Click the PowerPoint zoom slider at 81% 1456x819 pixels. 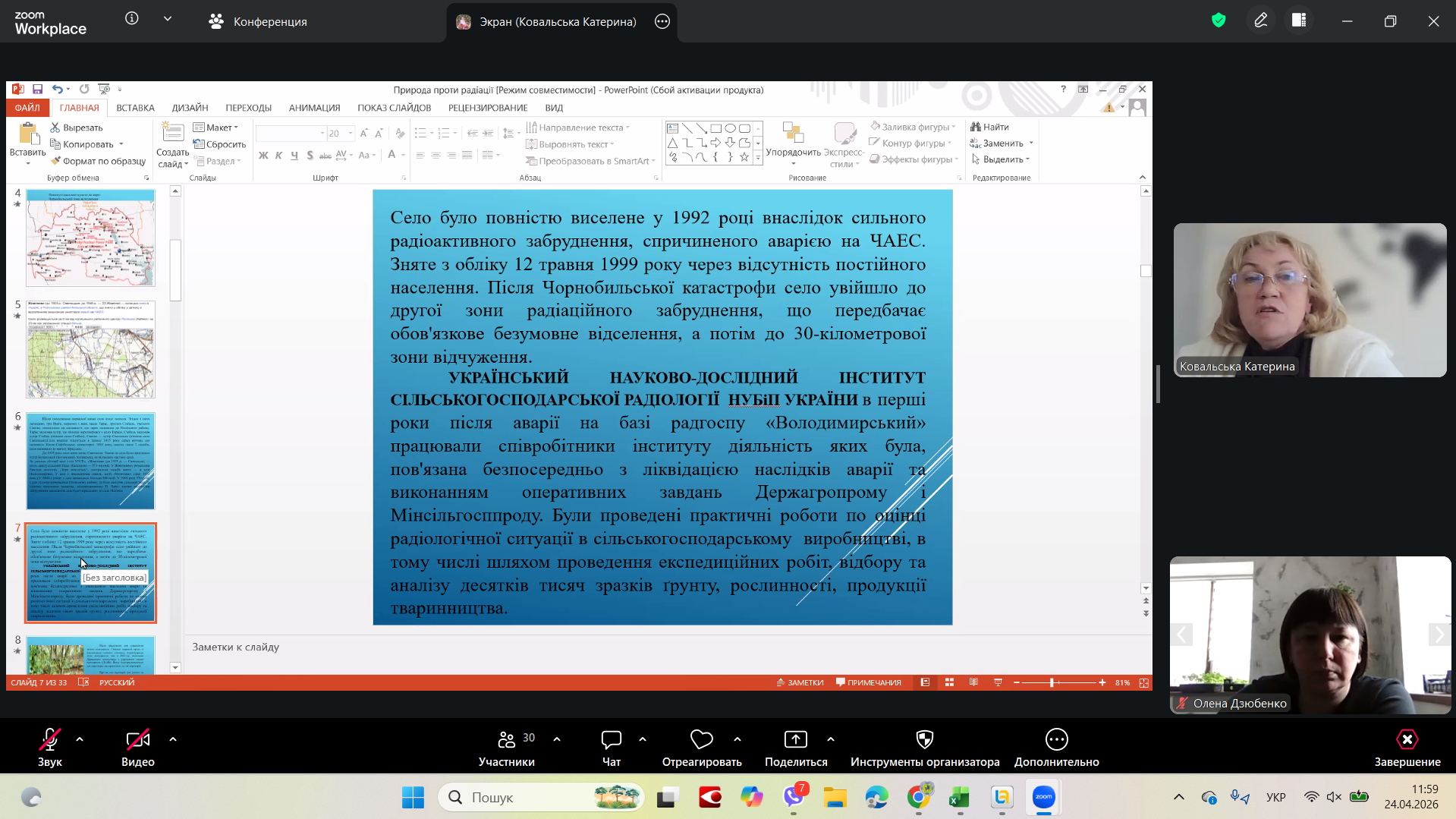[x=1052, y=682]
